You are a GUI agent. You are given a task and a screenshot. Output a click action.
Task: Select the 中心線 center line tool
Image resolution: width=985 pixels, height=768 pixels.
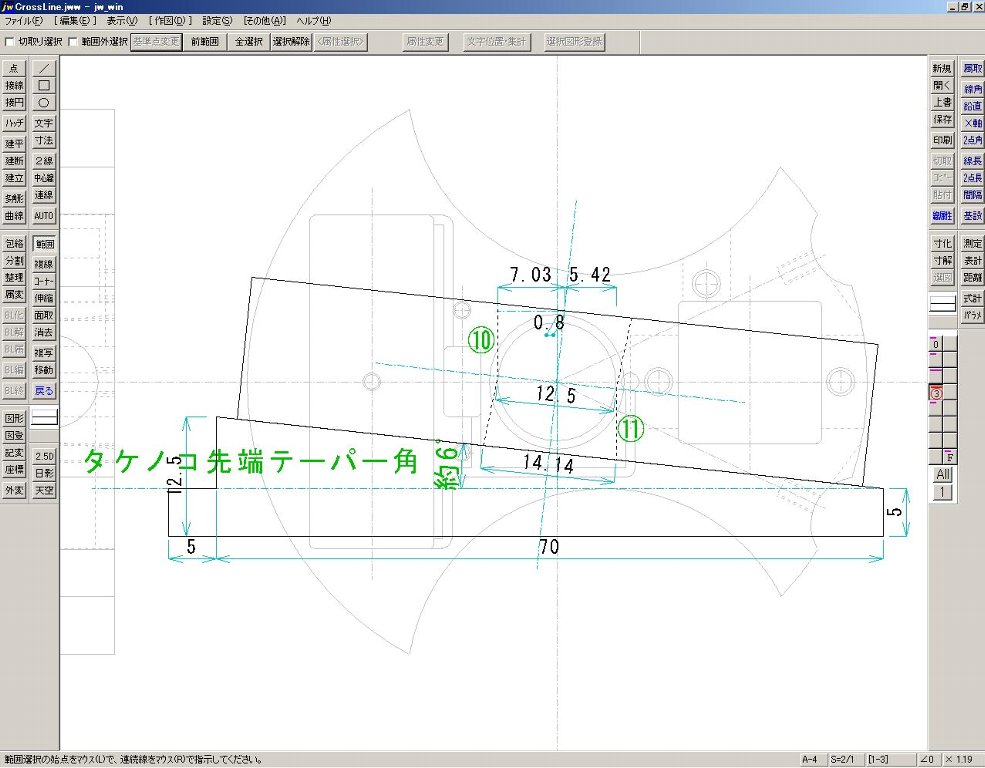click(x=44, y=178)
